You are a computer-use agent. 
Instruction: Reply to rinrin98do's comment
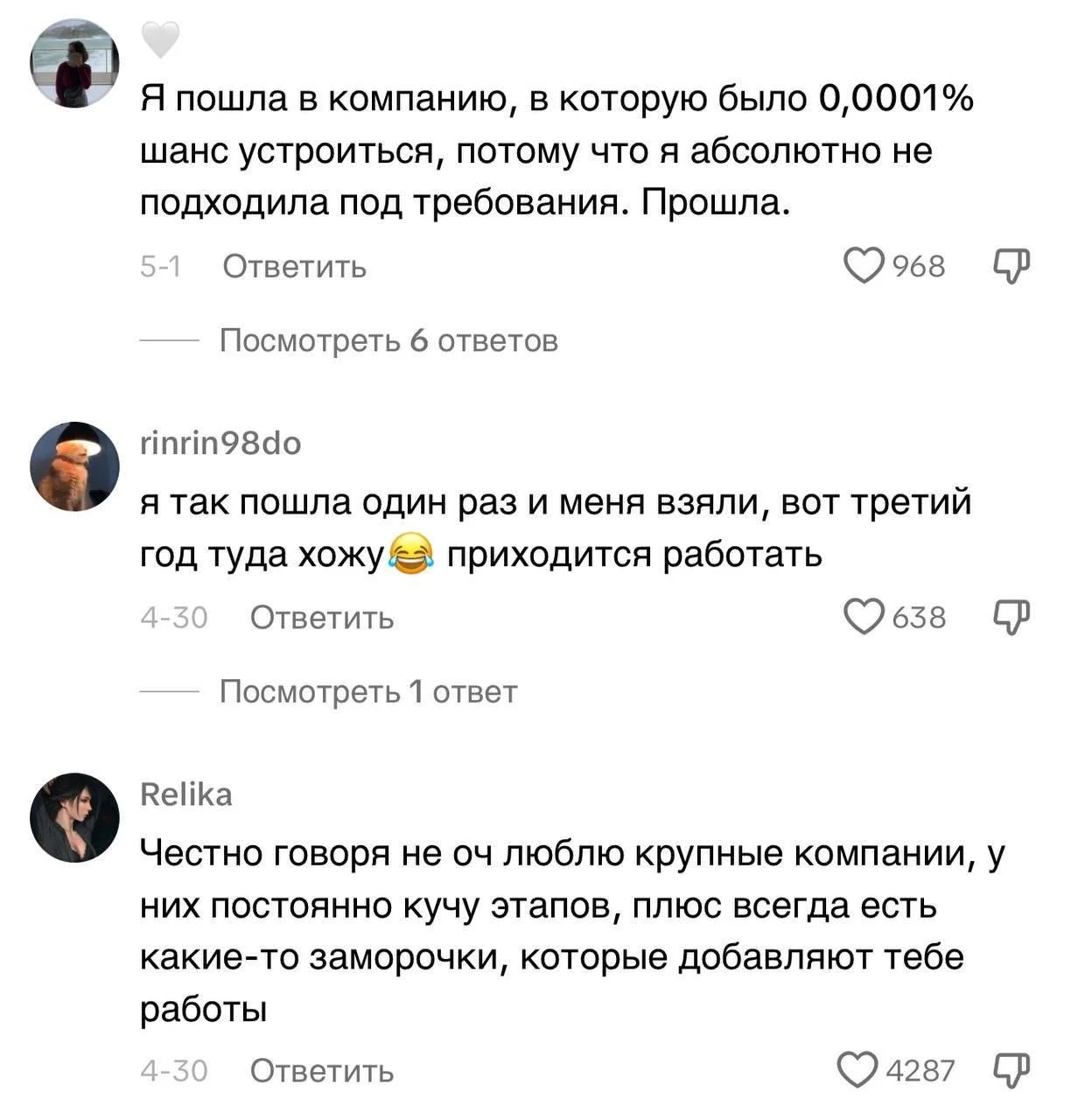pyautogui.click(x=322, y=618)
